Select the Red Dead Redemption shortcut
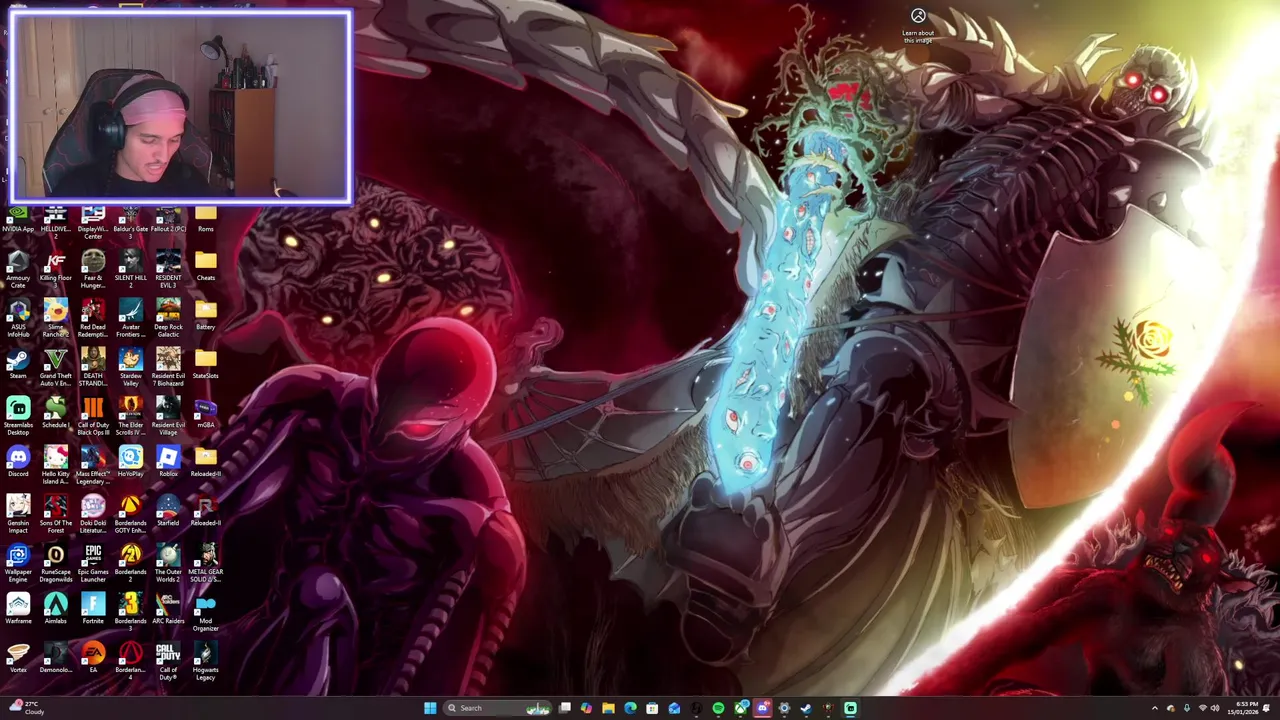 coord(93,319)
